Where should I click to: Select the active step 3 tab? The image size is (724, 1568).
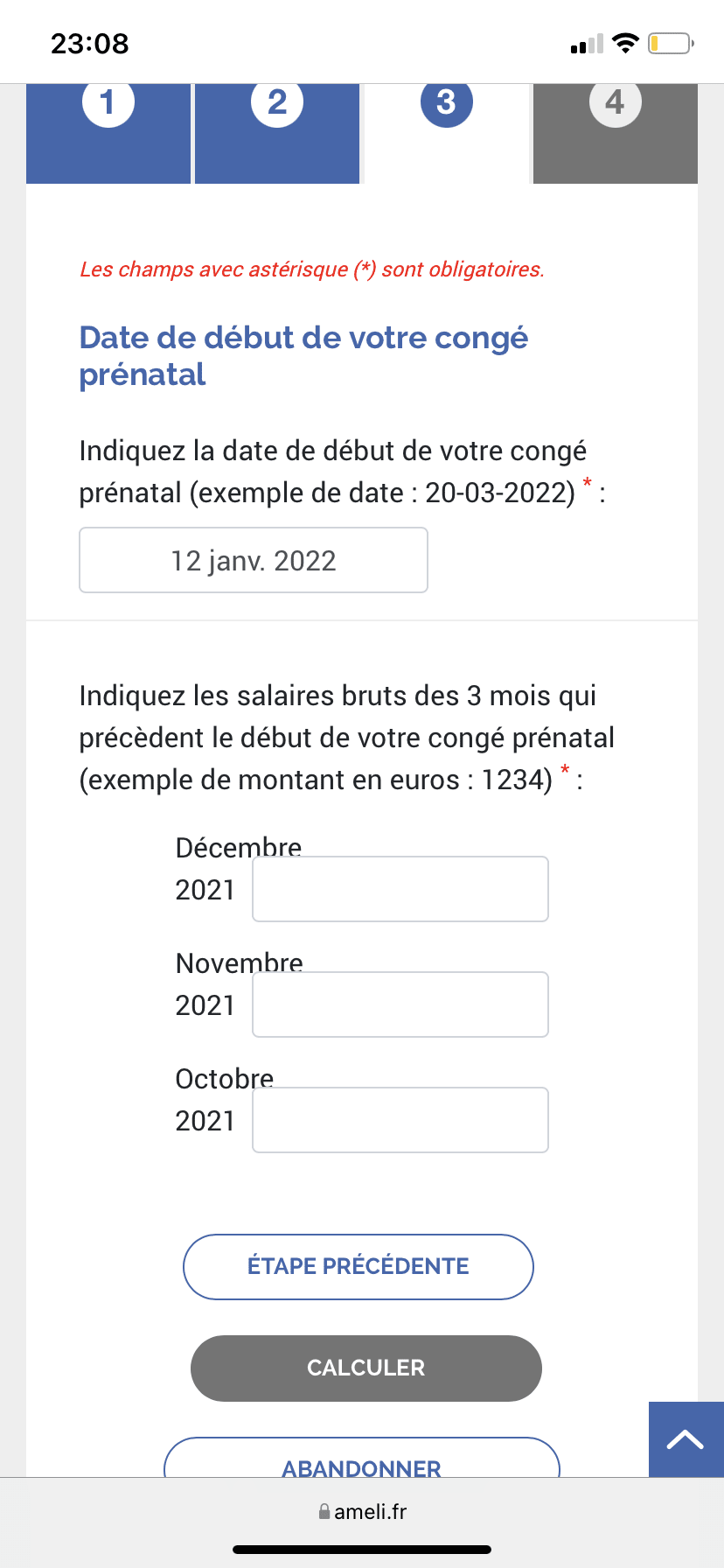446,131
